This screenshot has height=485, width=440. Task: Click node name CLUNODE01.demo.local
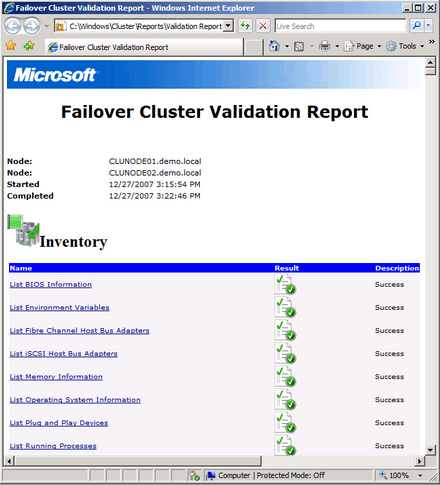155,161
